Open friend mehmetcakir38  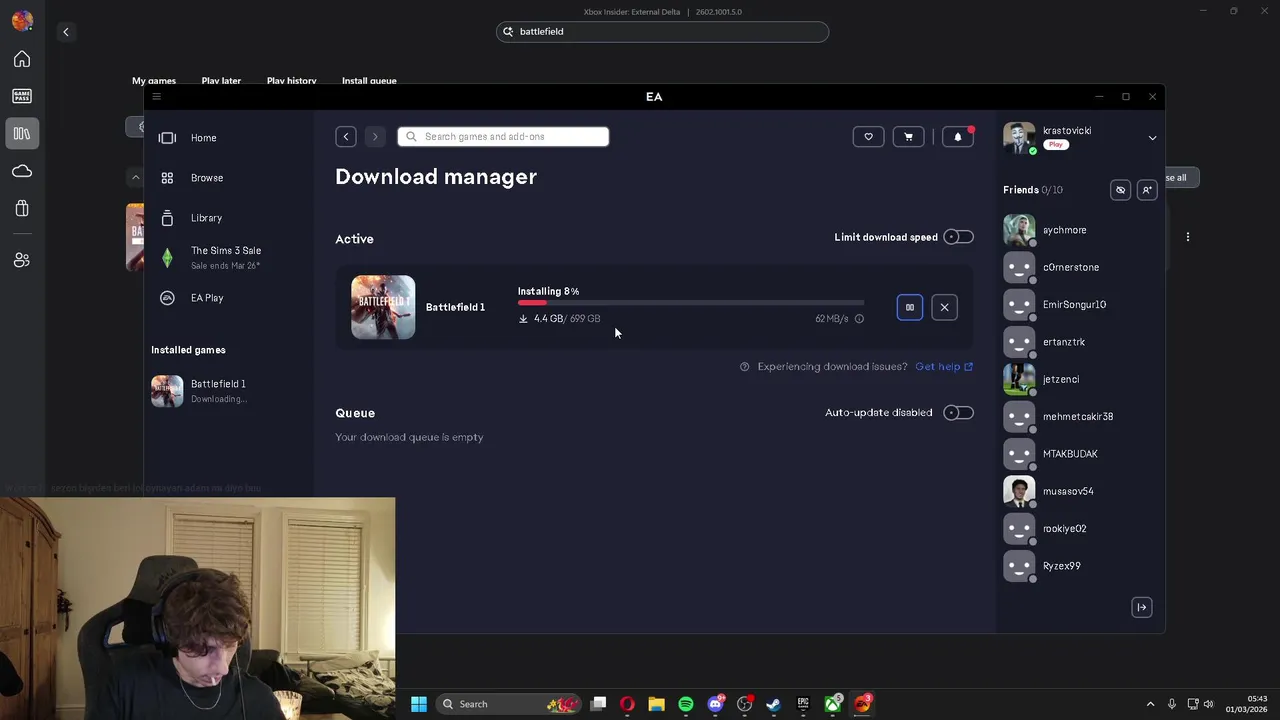tap(1078, 417)
